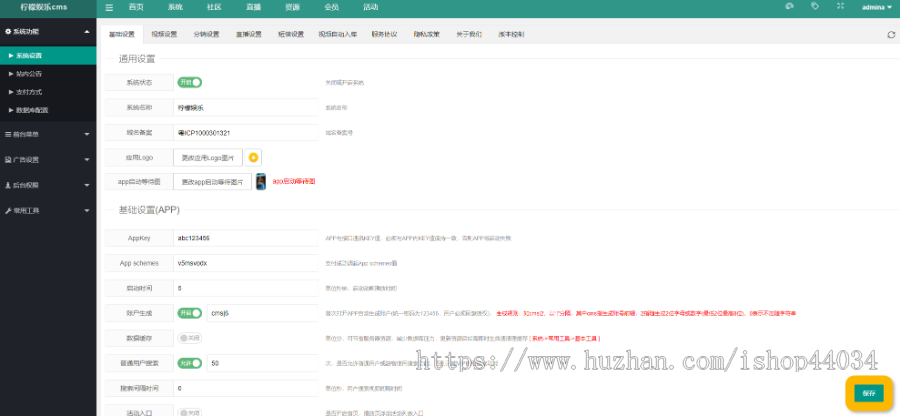Switch to the 服务协议 tab

[x=384, y=34]
